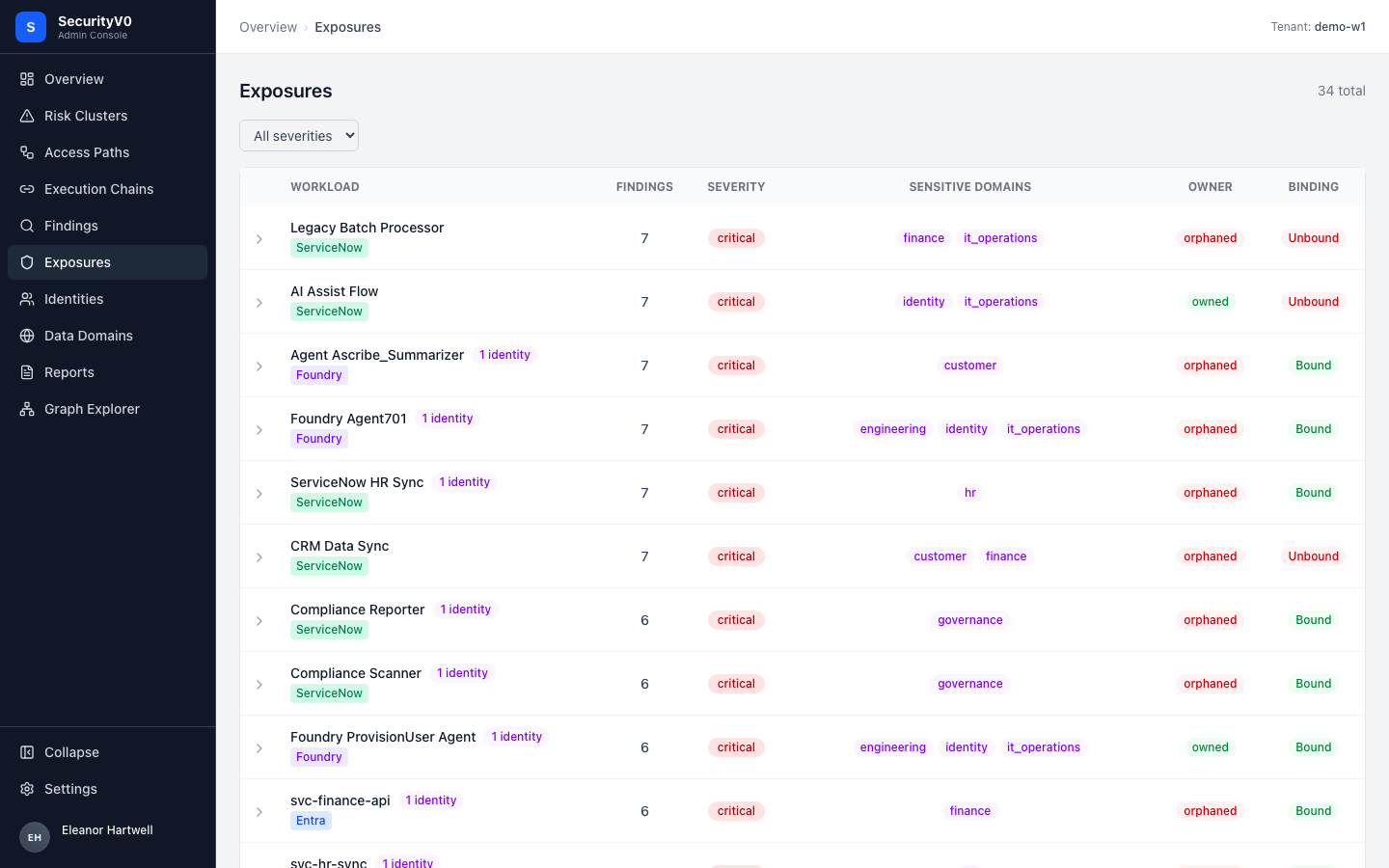Click the Findings column header
1389x868 pixels.
(x=644, y=187)
